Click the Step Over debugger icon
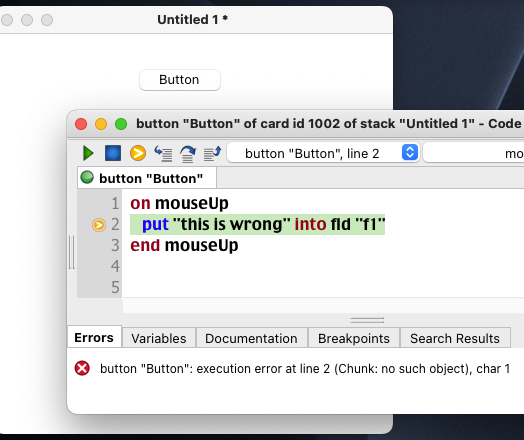 [x=188, y=154]
